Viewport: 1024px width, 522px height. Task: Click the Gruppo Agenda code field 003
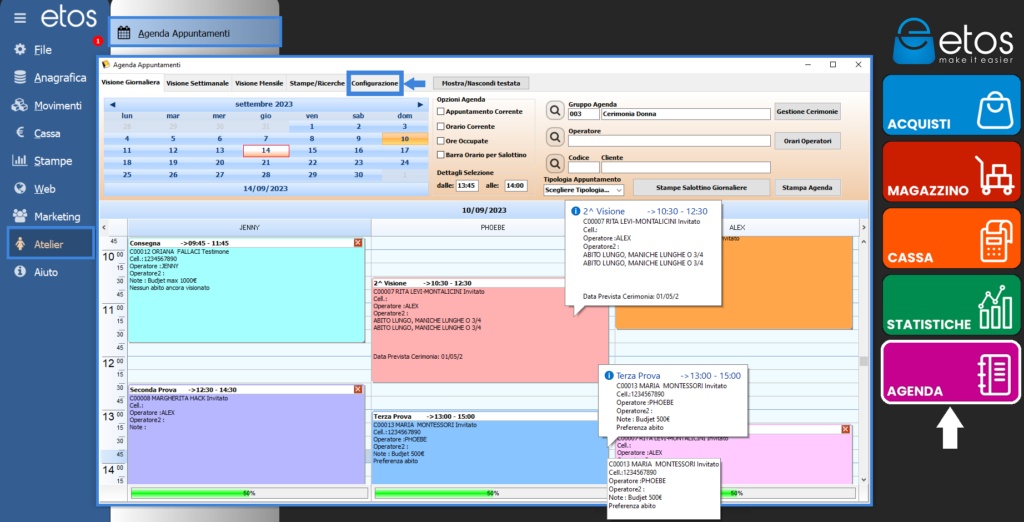coord(583,114)
